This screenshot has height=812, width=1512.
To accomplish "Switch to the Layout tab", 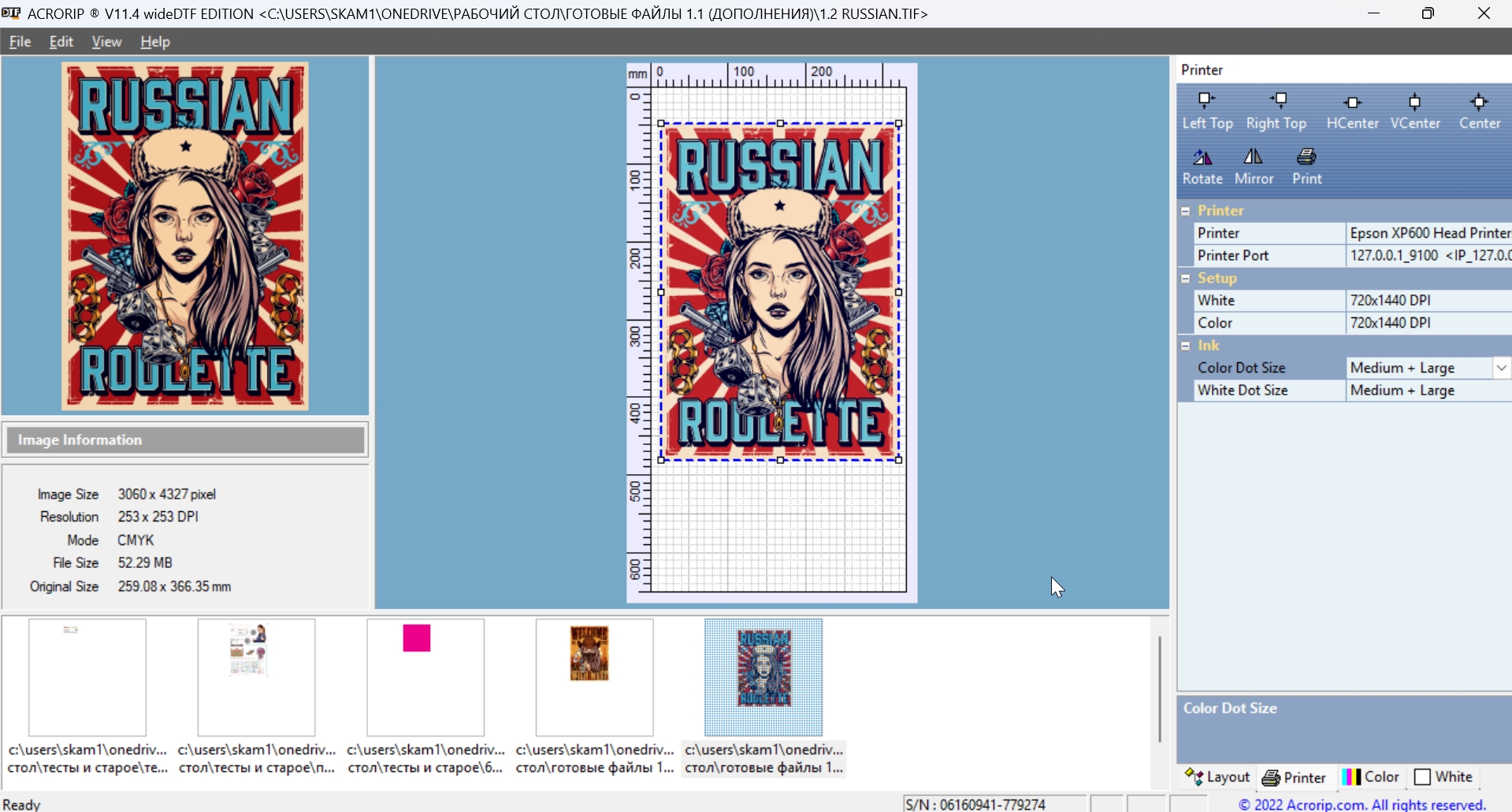I will coord(1218,777).
